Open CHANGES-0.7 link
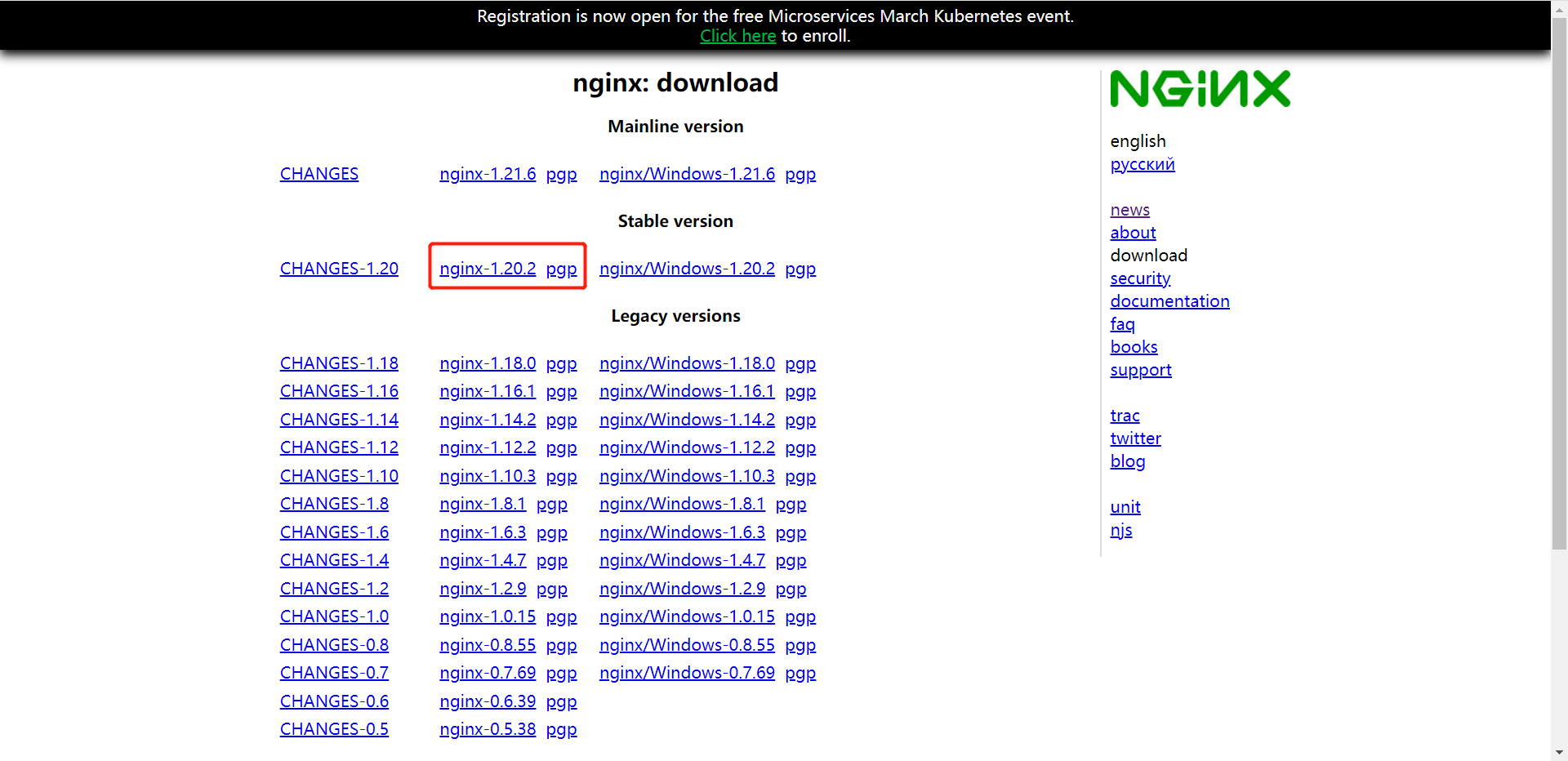This screenshot has width=1568, height=761. tap(334, 673)
